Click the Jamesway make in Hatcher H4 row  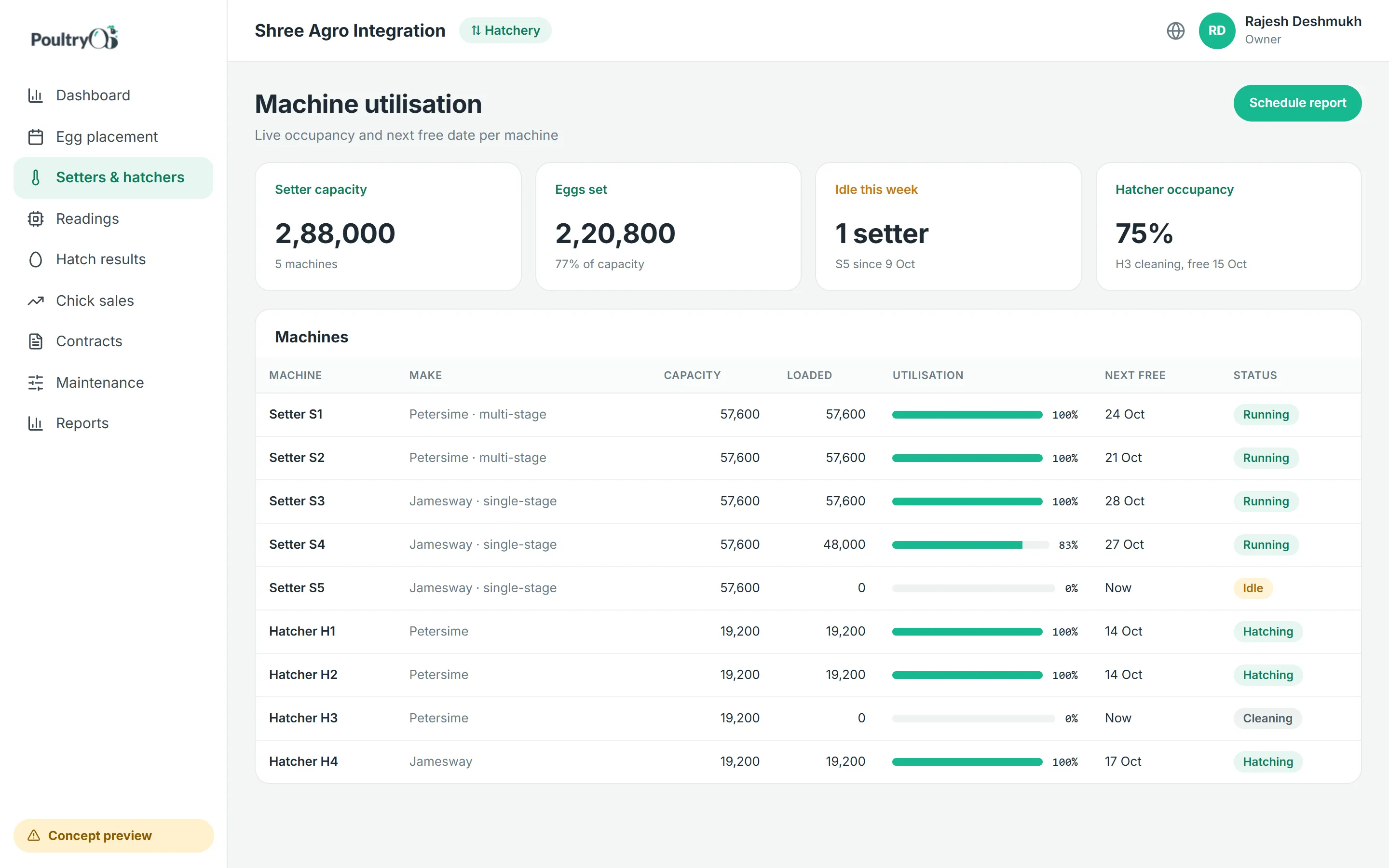click(440, 762)
